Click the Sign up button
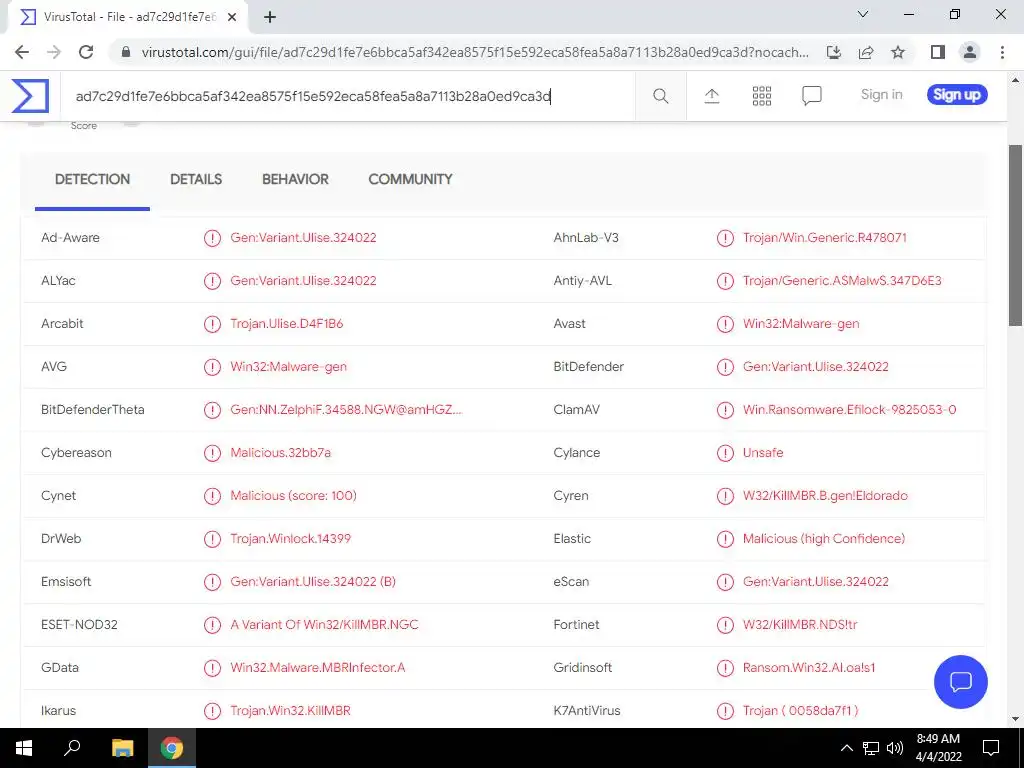This screenshot has width=1024, height=768. coord(957,95)
